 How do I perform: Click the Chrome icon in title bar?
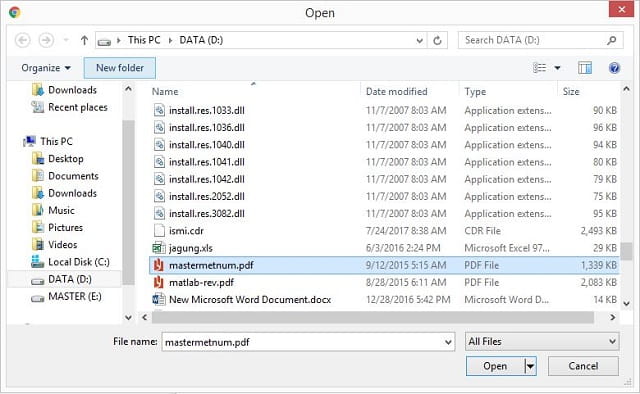click(14, 12)
